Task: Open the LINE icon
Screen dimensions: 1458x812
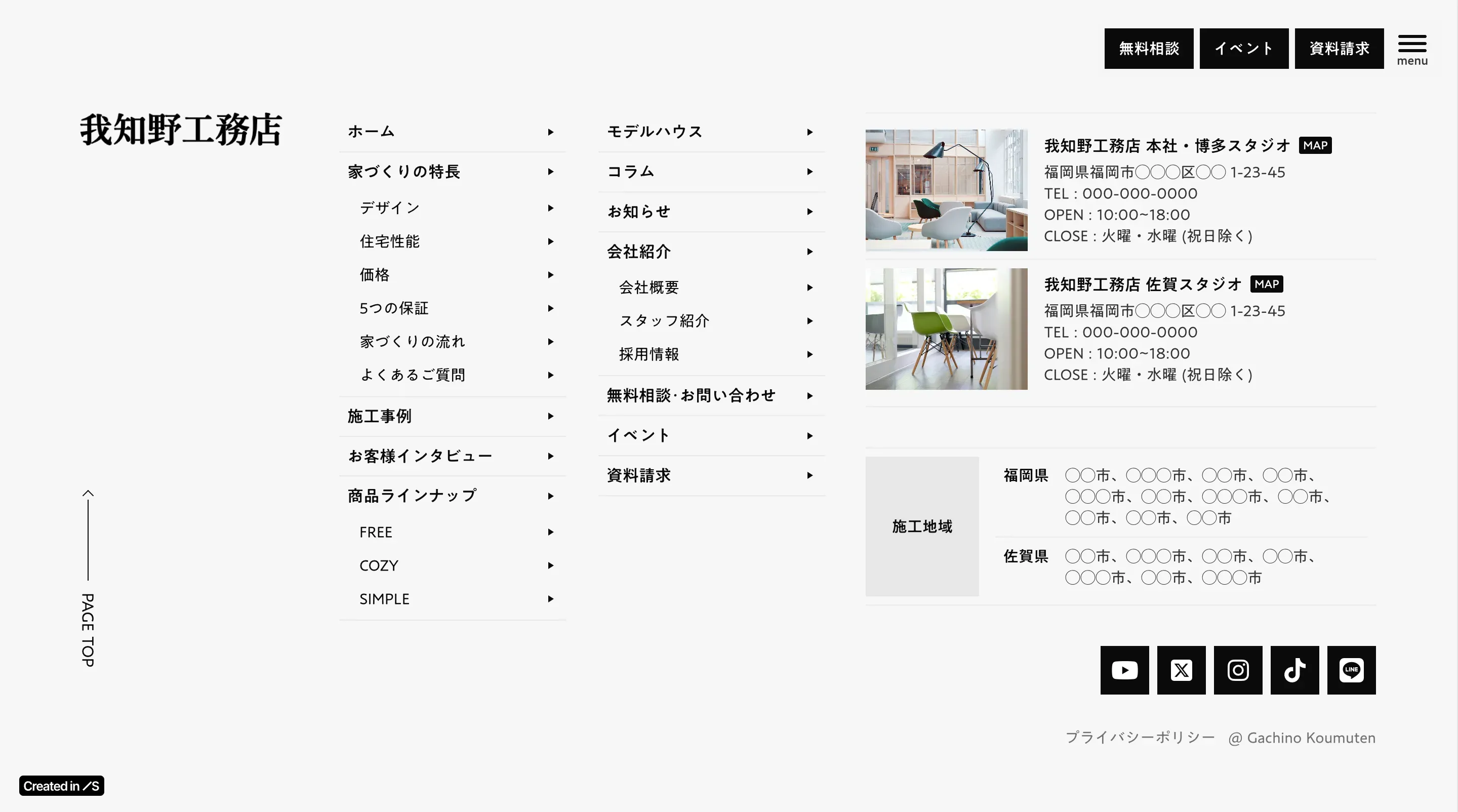Action: coord(1352,670)
